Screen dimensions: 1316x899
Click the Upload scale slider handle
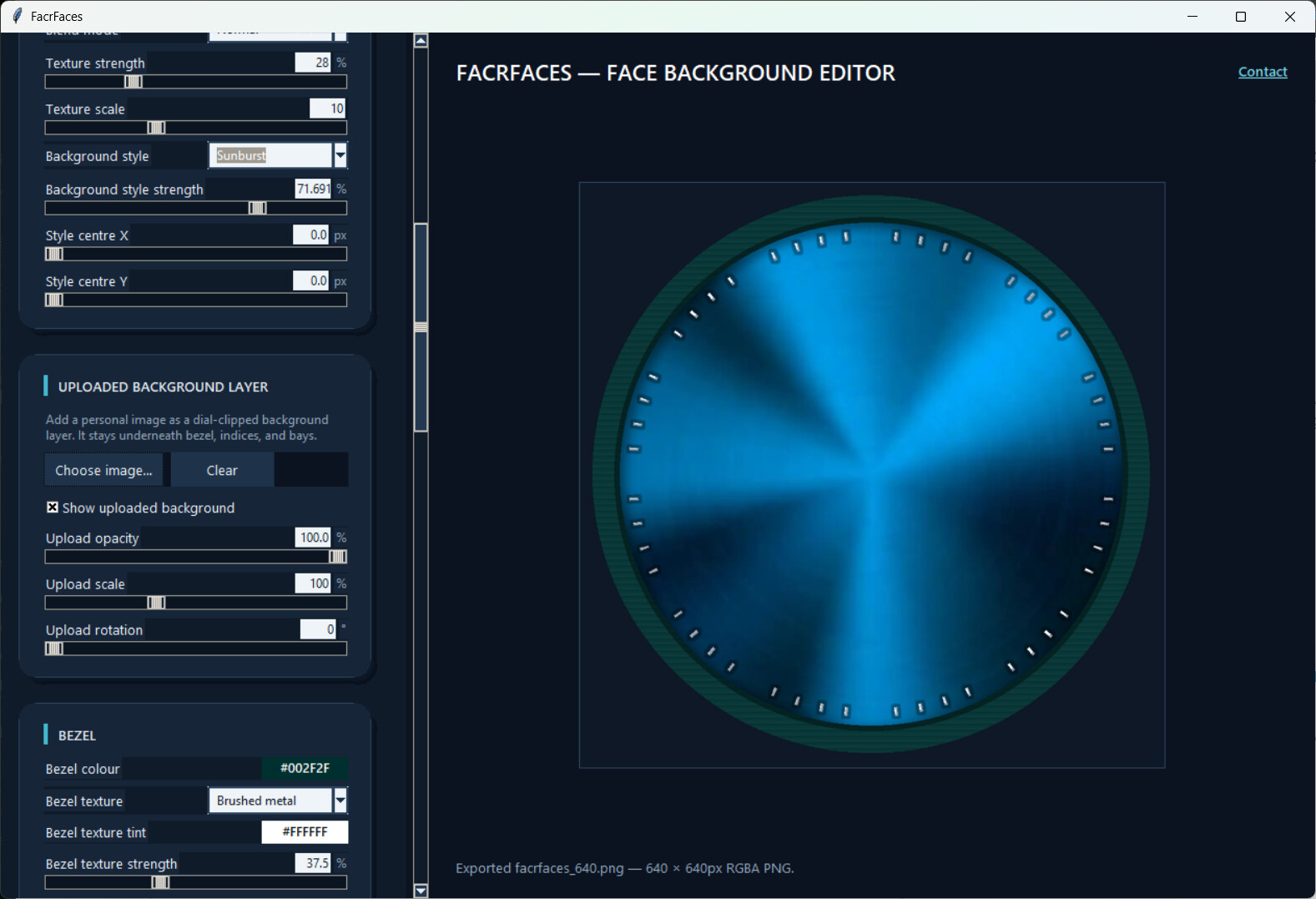coord(156,603)
